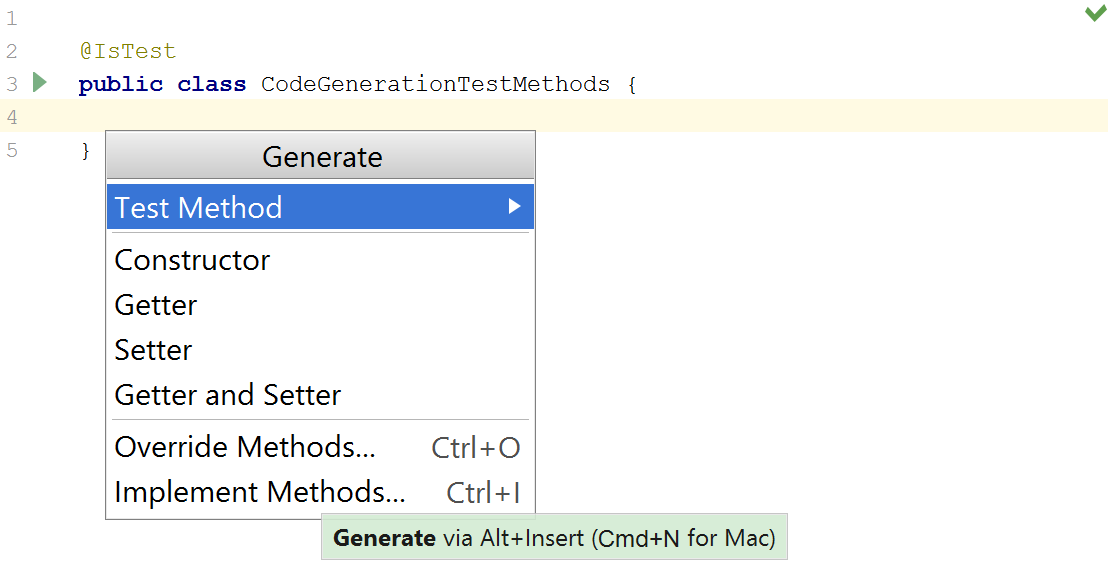Select the Test Method menu entry
Viewport: 1108px width, 563px height.
[x=199, y=208]
